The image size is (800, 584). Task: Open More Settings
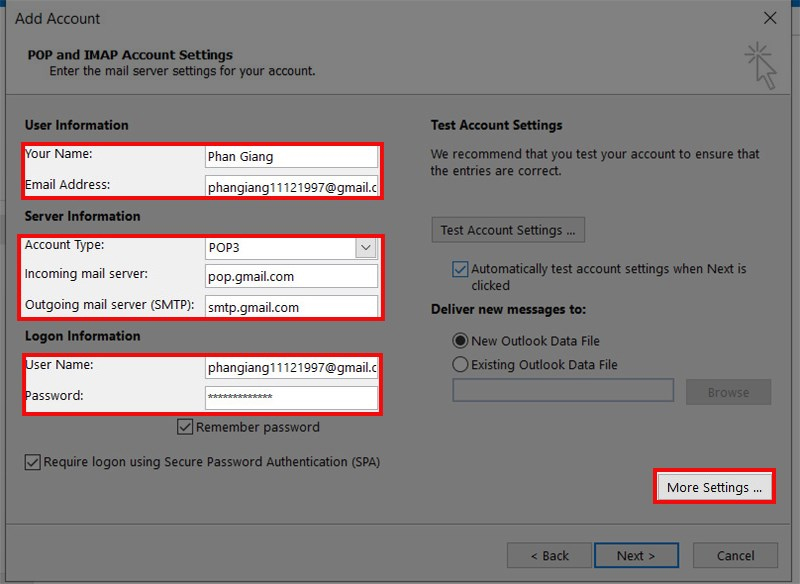click(x=713, y=485)
